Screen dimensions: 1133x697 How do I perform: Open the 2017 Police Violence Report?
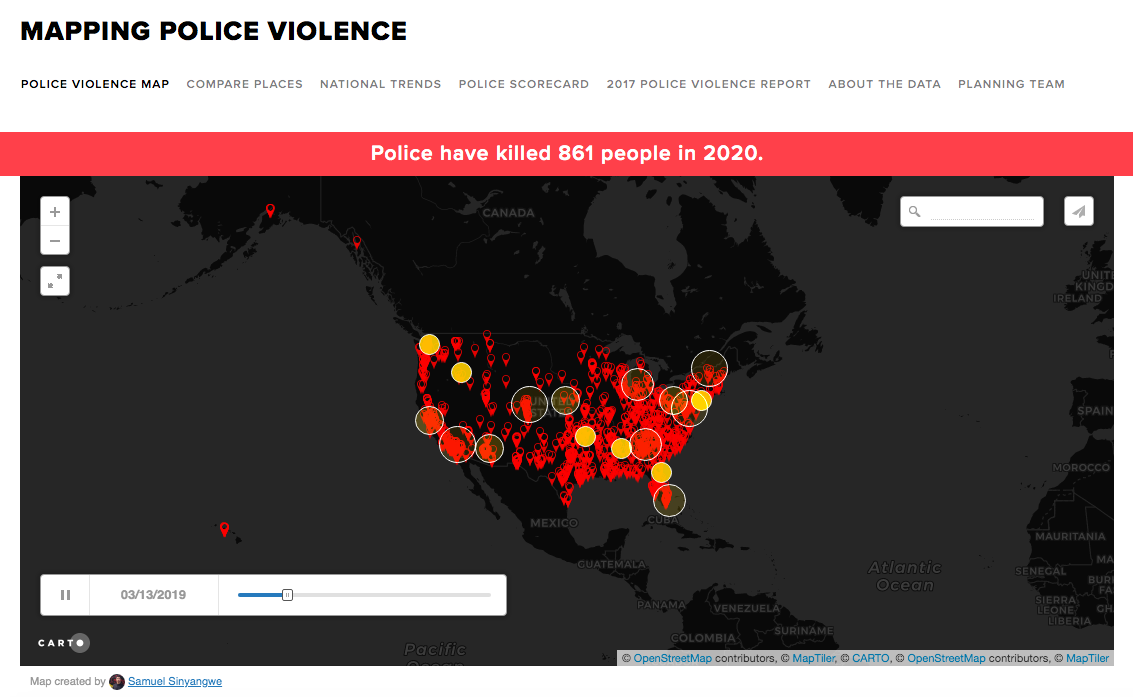click(x=708, y=84)
